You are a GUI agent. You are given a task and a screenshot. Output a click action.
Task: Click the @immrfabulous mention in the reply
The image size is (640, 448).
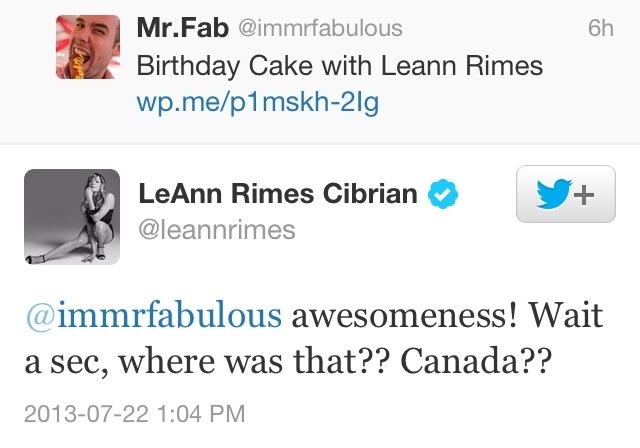153,316
